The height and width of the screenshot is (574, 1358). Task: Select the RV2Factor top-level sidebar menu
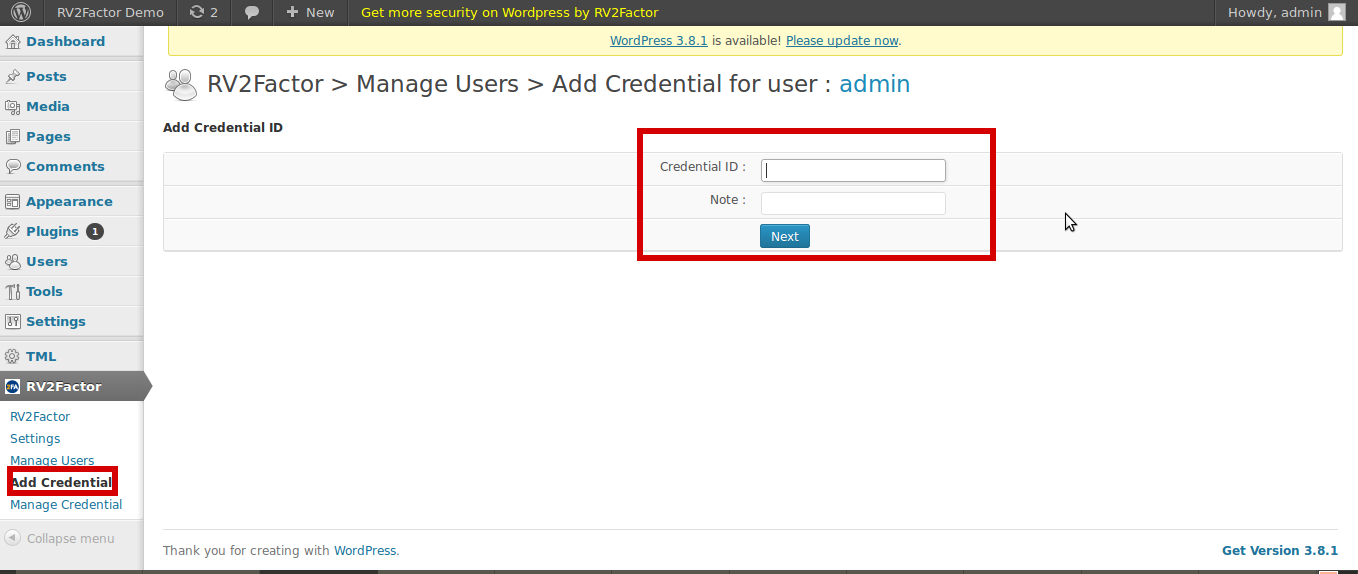pyautogui.click(x=72, y=386)
